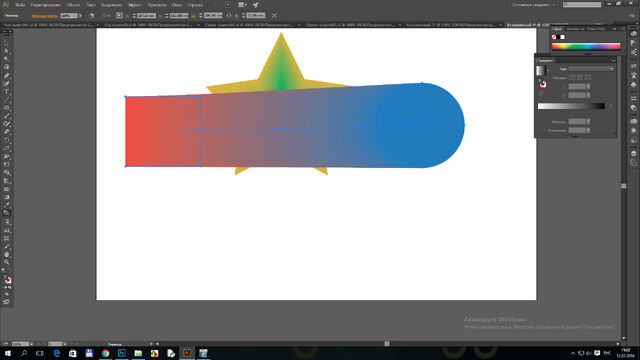Click the None swatch in the Color panel
Viewport: 640px width, 360px height.
point(554,37)
